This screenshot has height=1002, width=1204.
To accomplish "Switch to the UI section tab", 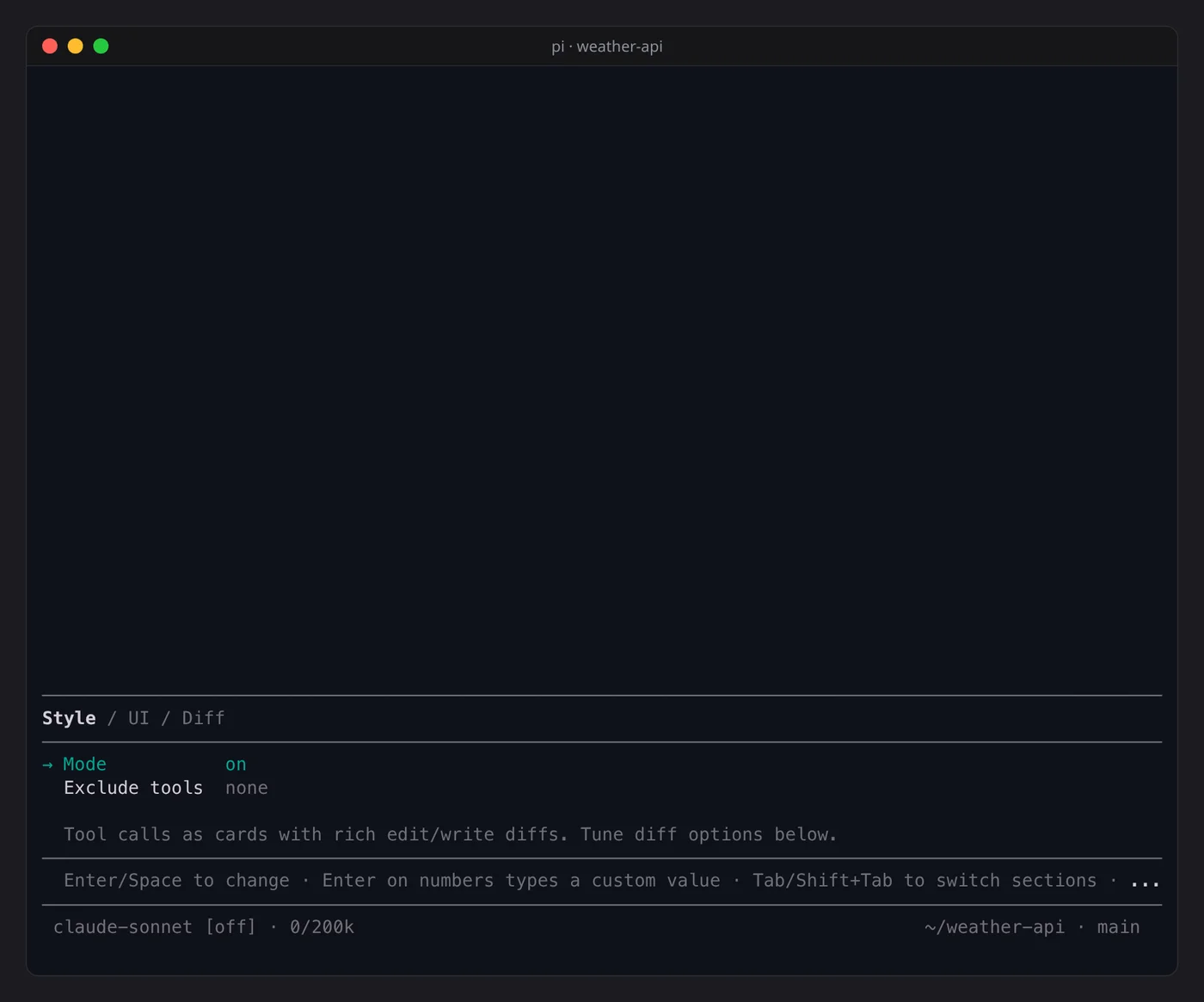I will 138,718.
